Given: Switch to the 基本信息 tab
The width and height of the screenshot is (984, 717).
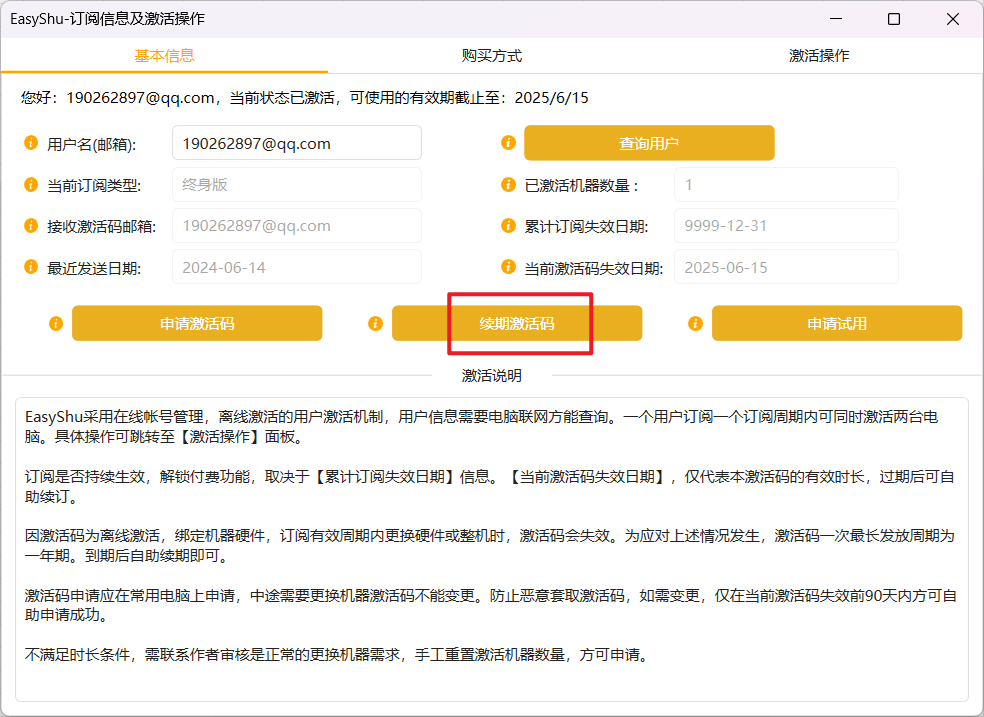Looking at the screenshot, I should [164, 56].
